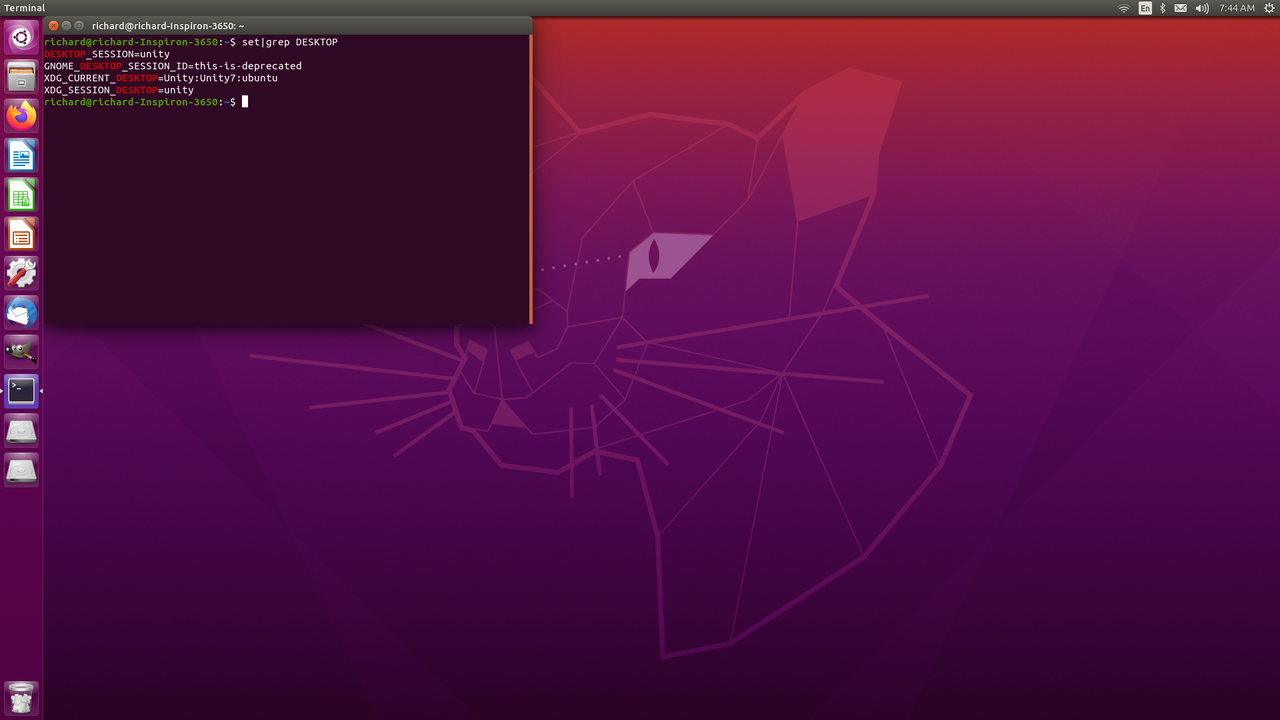This screenshot has height=720, width=1280.
Task: Click the XDG_CURRENT_DESKTOP=Unity:Unity7:ubuntu line
Action: coord(161,78)
